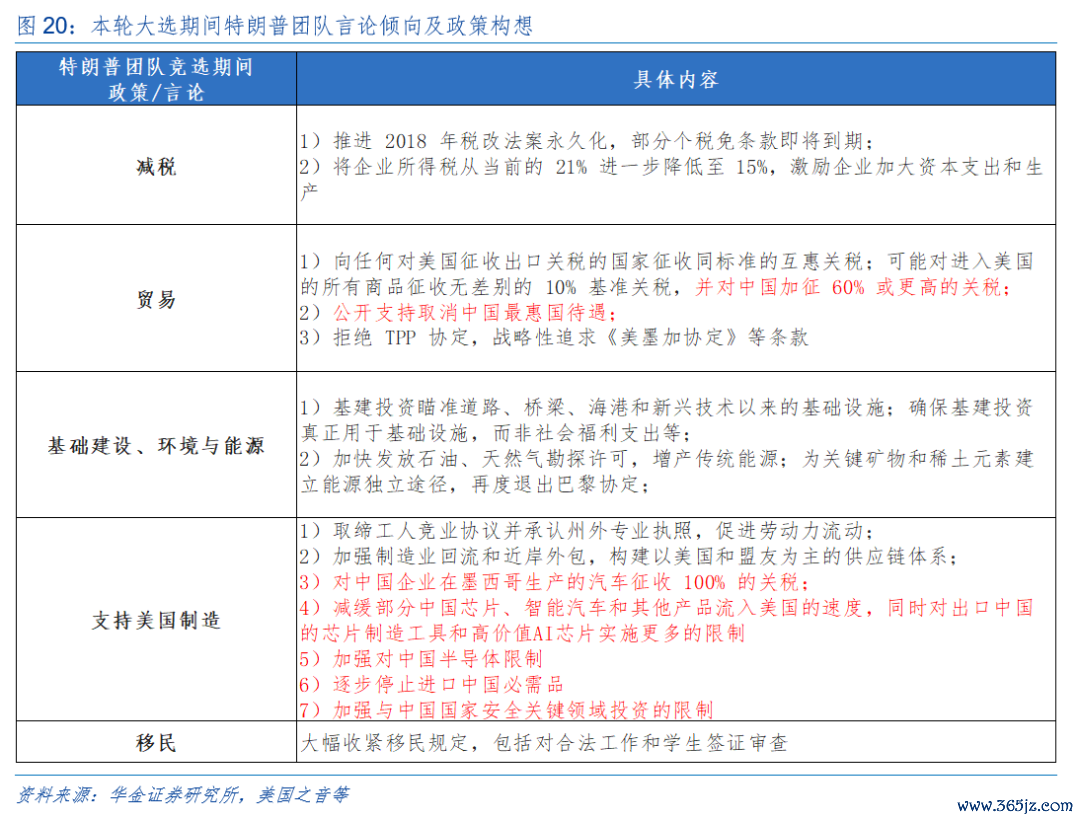Select the header cell '具体内容'
Screen dimensions: 1080x821
click(676, 79)
